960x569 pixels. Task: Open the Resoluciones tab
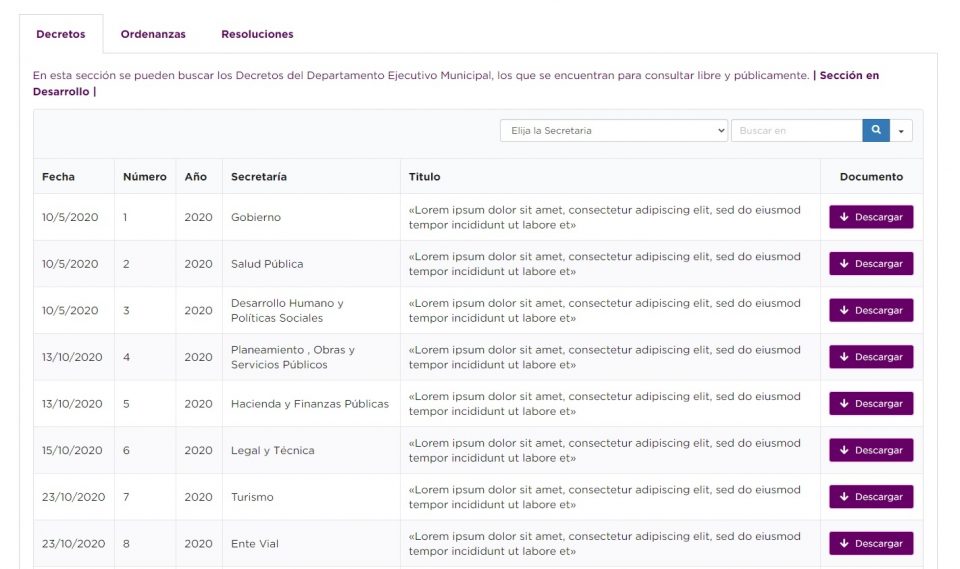click(x=257, y=34)
